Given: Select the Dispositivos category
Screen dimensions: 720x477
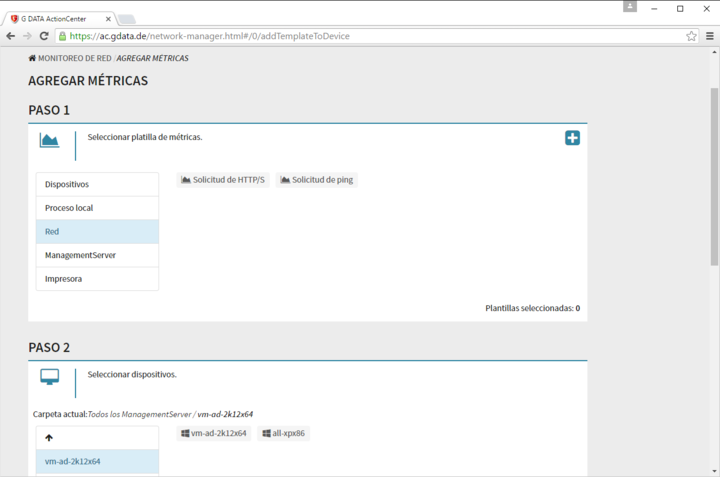Looking at the screenshot, I should coord(97,184).
